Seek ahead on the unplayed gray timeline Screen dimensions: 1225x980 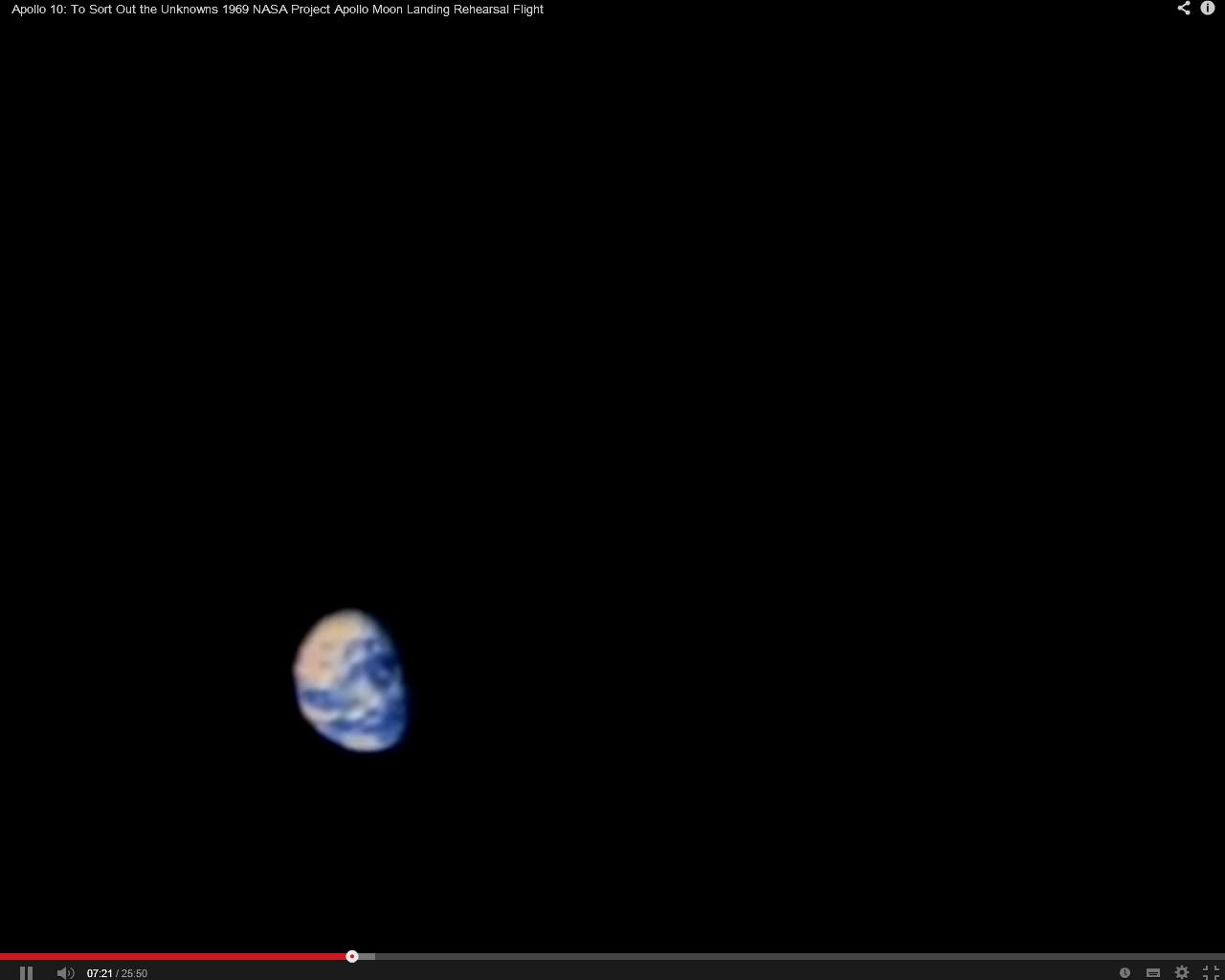tap(791, 956)
